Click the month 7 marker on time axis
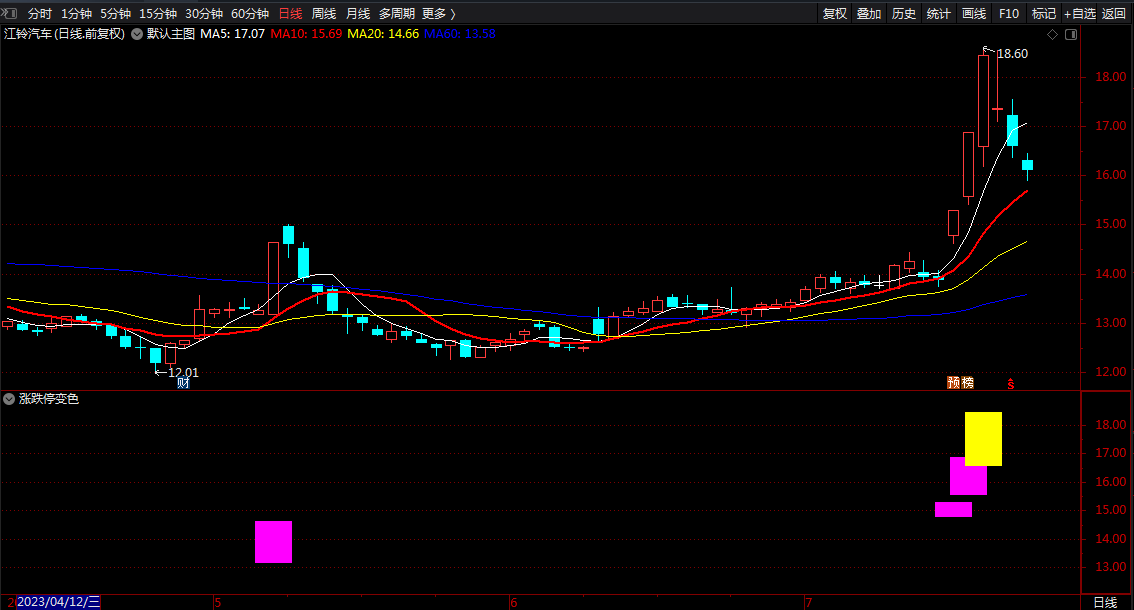Screen dimensions: 1134x610 pyautogui.click(x=809, y=602)
